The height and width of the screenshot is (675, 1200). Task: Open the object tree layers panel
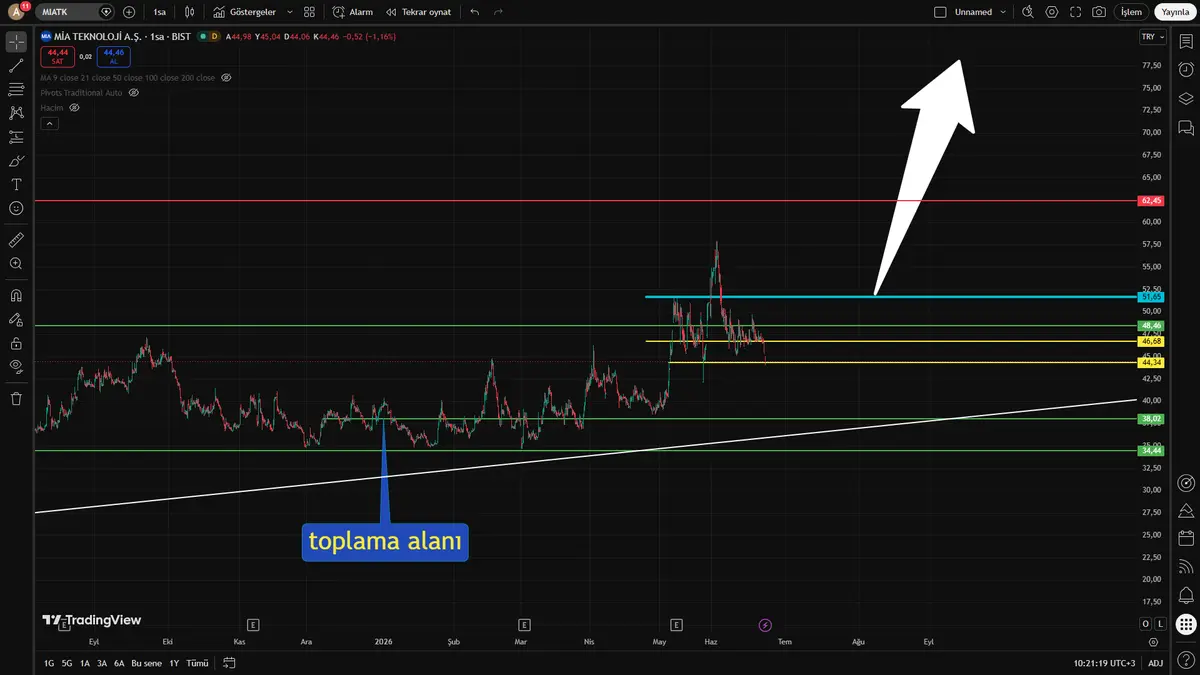coord(1186,98)
